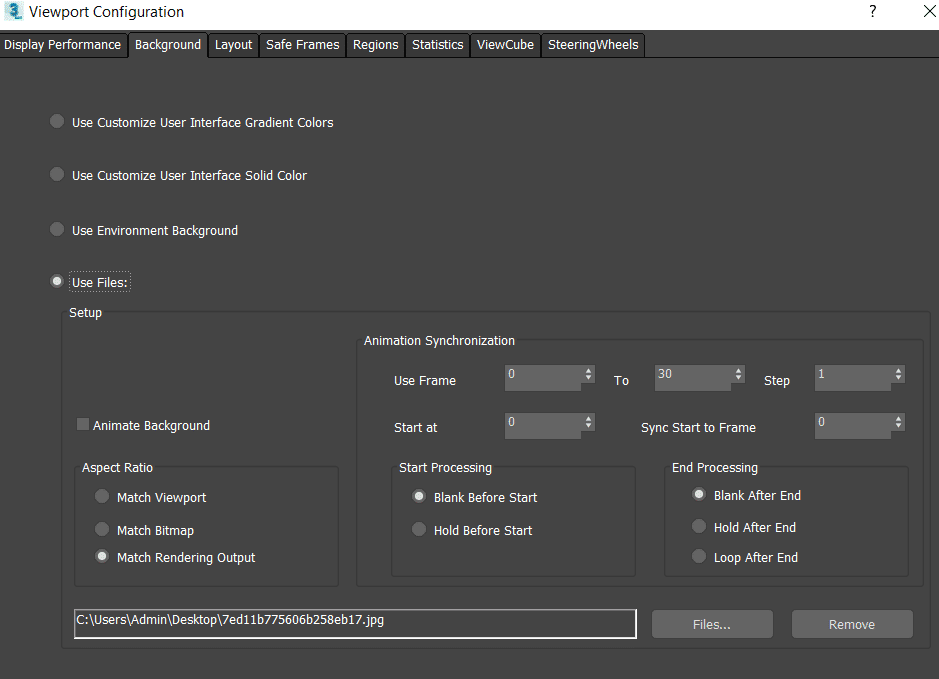Image resolution: width=939 pixels, height=679 pixels.
Task: Adjust the Start at spinner arrows
Action: (x=589, y=422)
